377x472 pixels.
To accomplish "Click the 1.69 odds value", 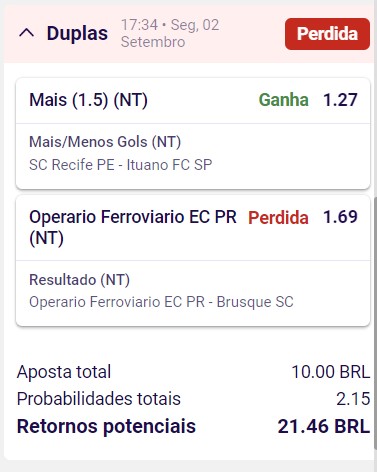I will 340,217.
